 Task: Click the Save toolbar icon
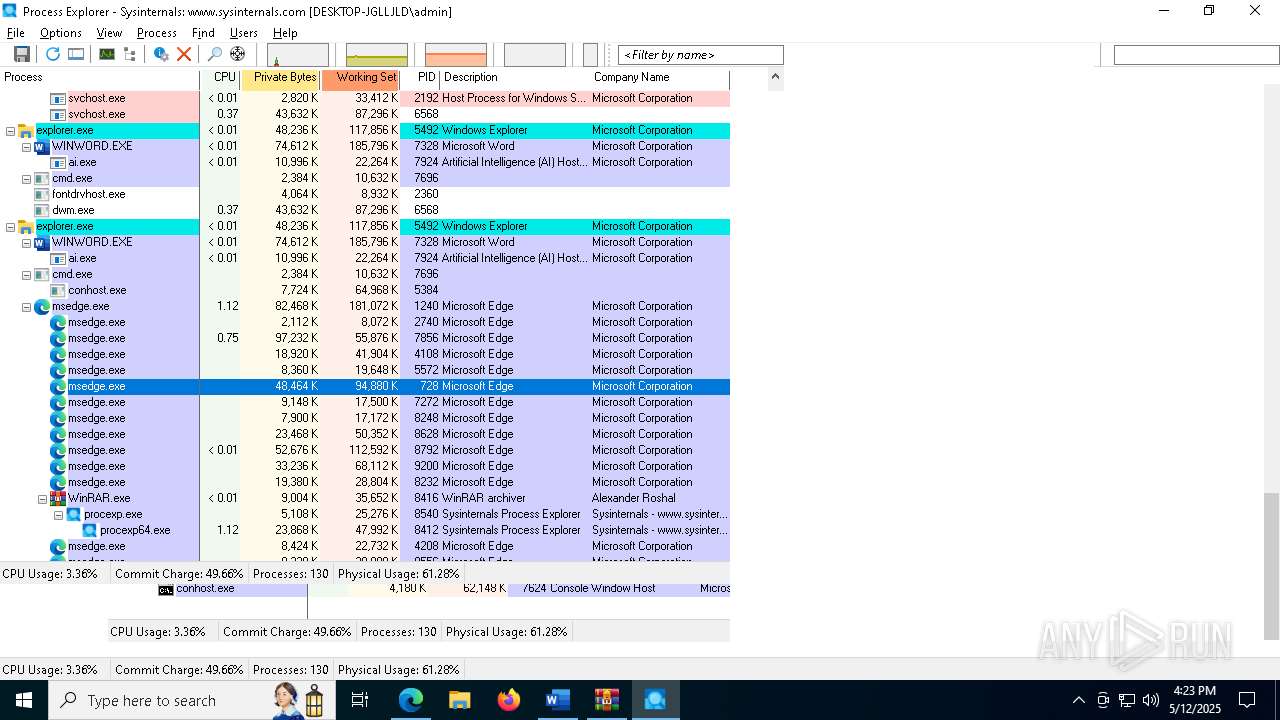tap(21, 54)
